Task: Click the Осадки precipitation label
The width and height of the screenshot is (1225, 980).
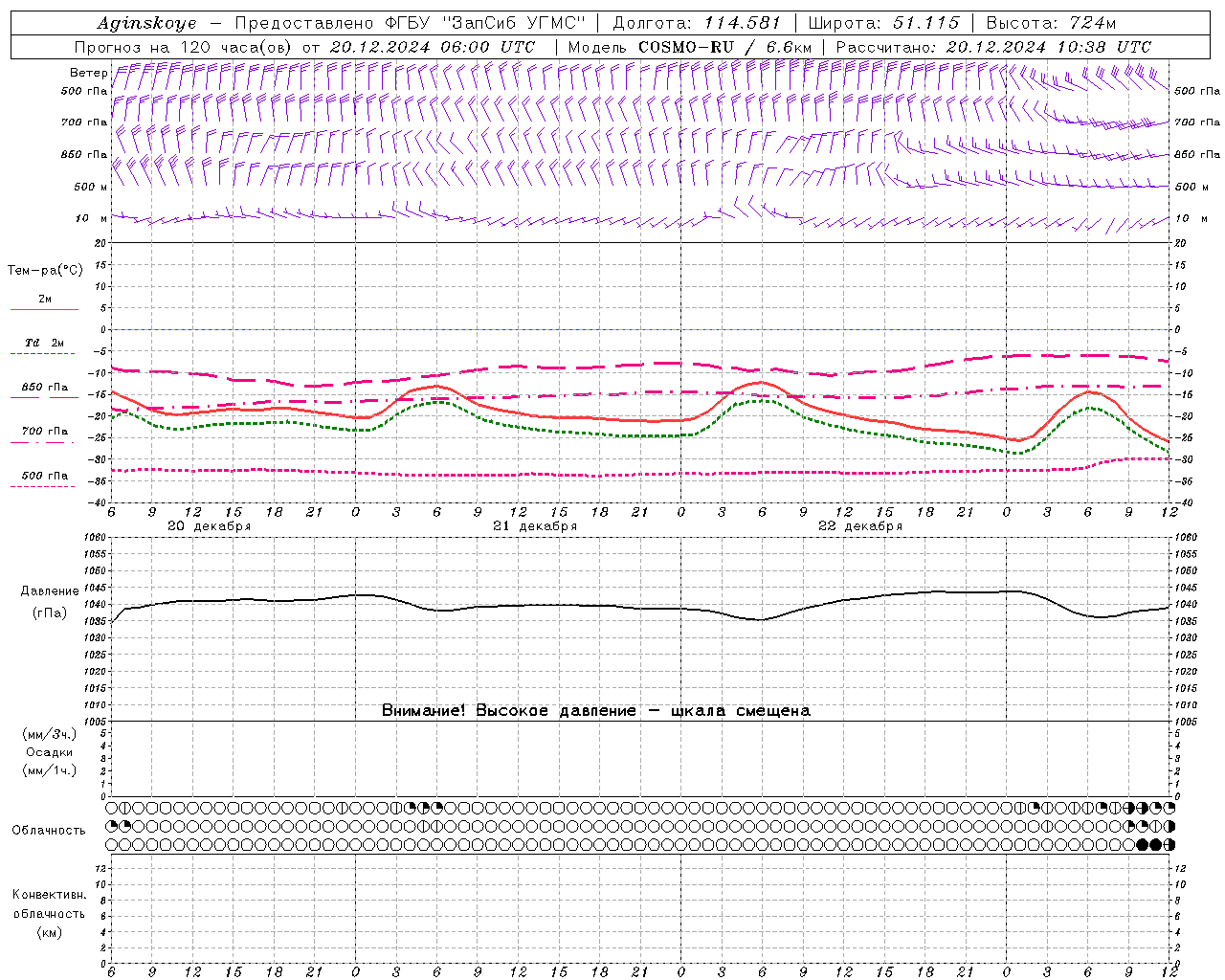Action: pos(50,752)
